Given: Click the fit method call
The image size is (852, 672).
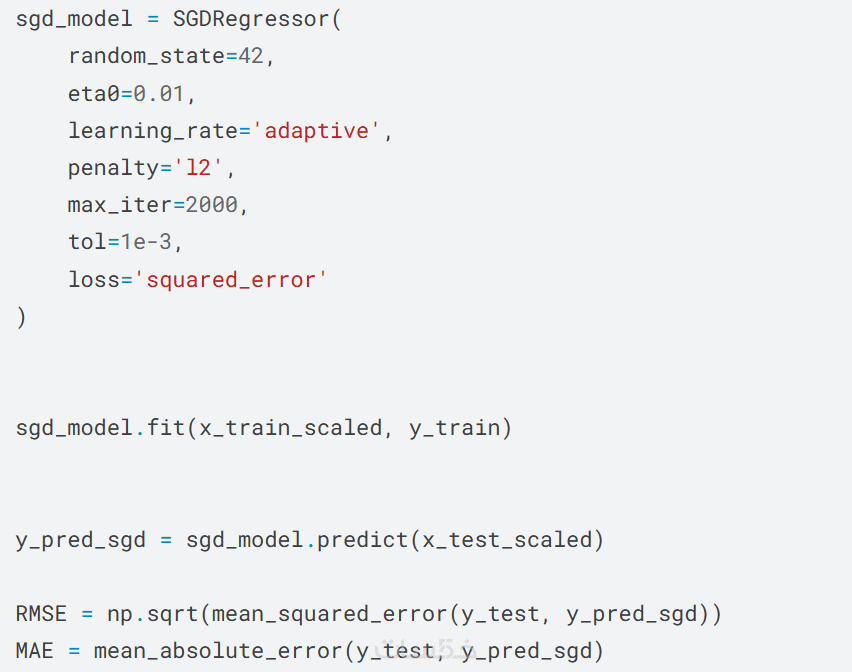Looking at the screenshot, I should [x=166, y=428].
